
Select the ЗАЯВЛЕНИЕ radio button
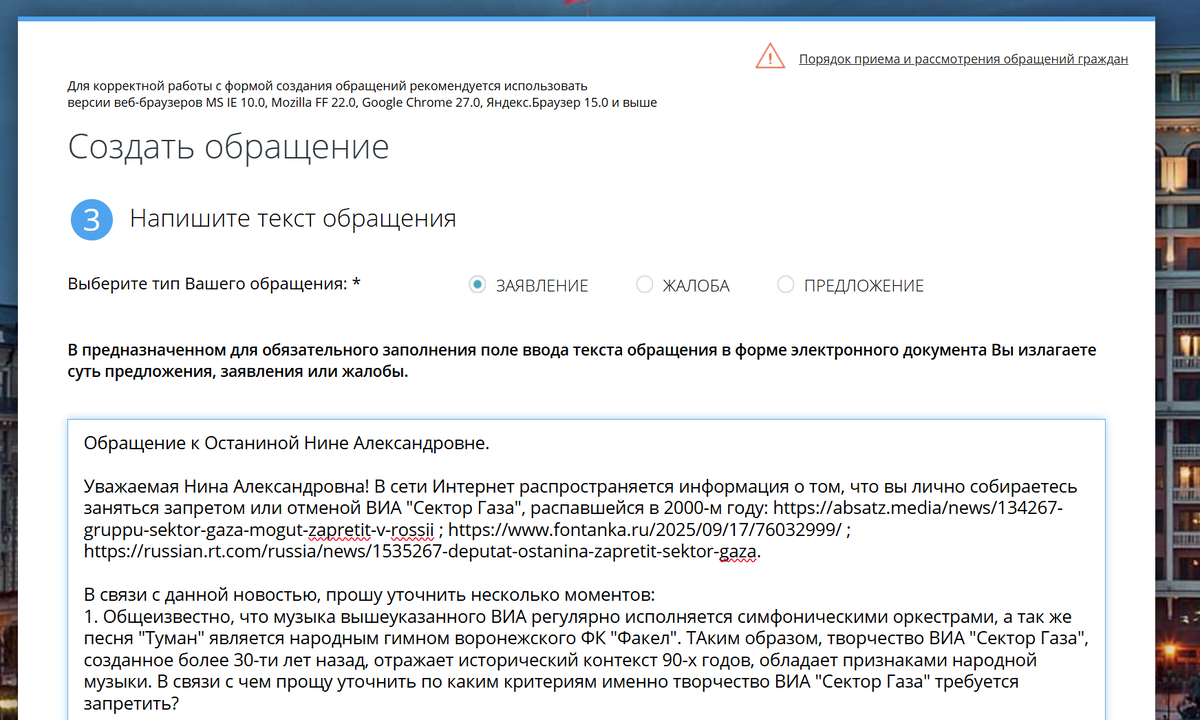477,285
